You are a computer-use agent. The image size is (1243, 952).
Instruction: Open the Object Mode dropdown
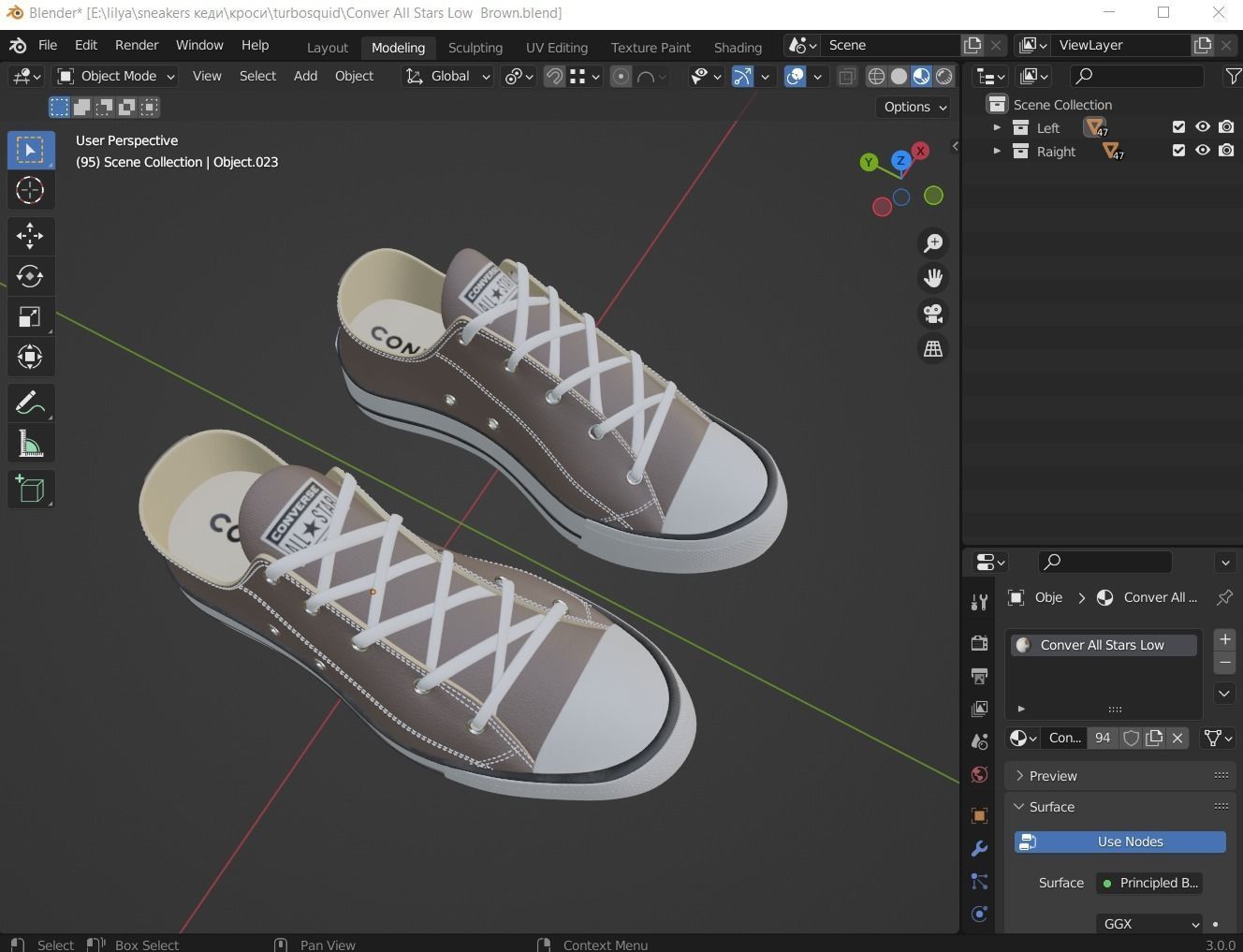[116, 76]
